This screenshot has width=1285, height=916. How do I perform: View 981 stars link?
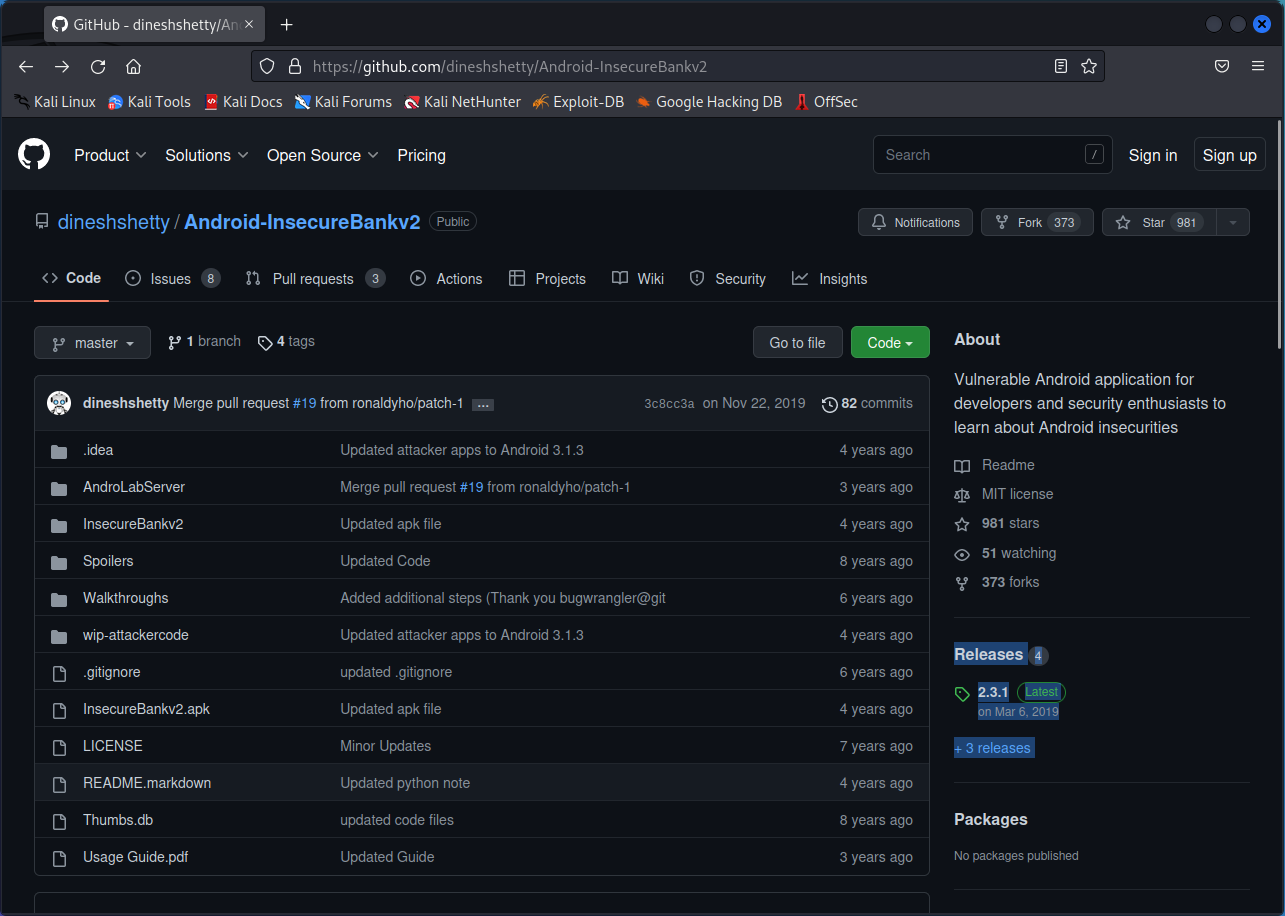pyautogui.click(x=997, y=523)
